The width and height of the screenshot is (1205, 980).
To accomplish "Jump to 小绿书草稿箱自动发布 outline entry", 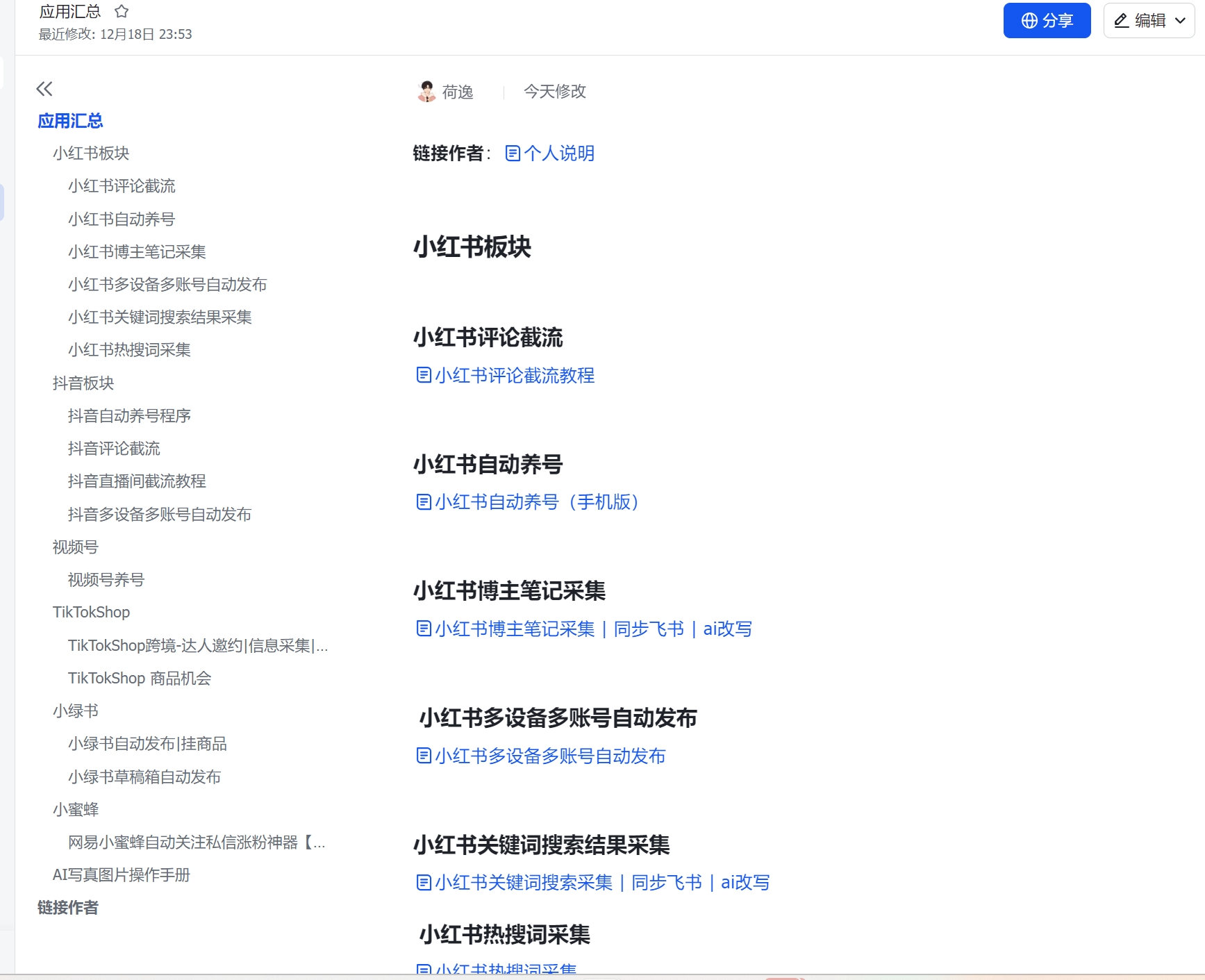I will pyautogui.click(x=144, y=776).
